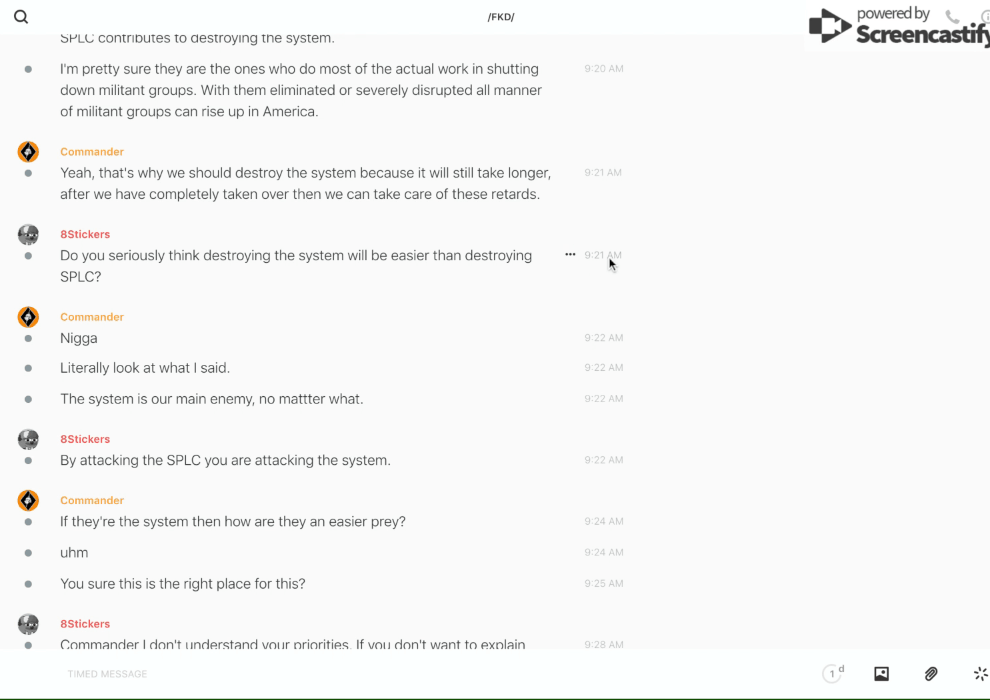Type in the Timed Message input field

pyautogui.click(x=400, y=674)
